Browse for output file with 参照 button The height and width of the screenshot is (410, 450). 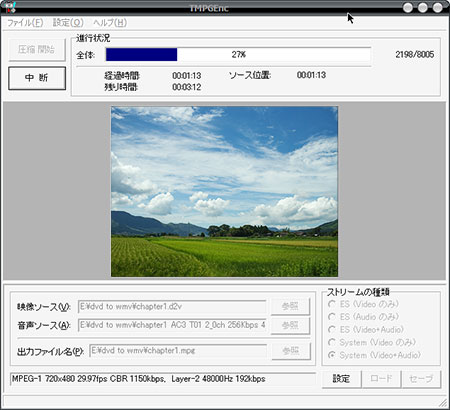pos(291,351)
